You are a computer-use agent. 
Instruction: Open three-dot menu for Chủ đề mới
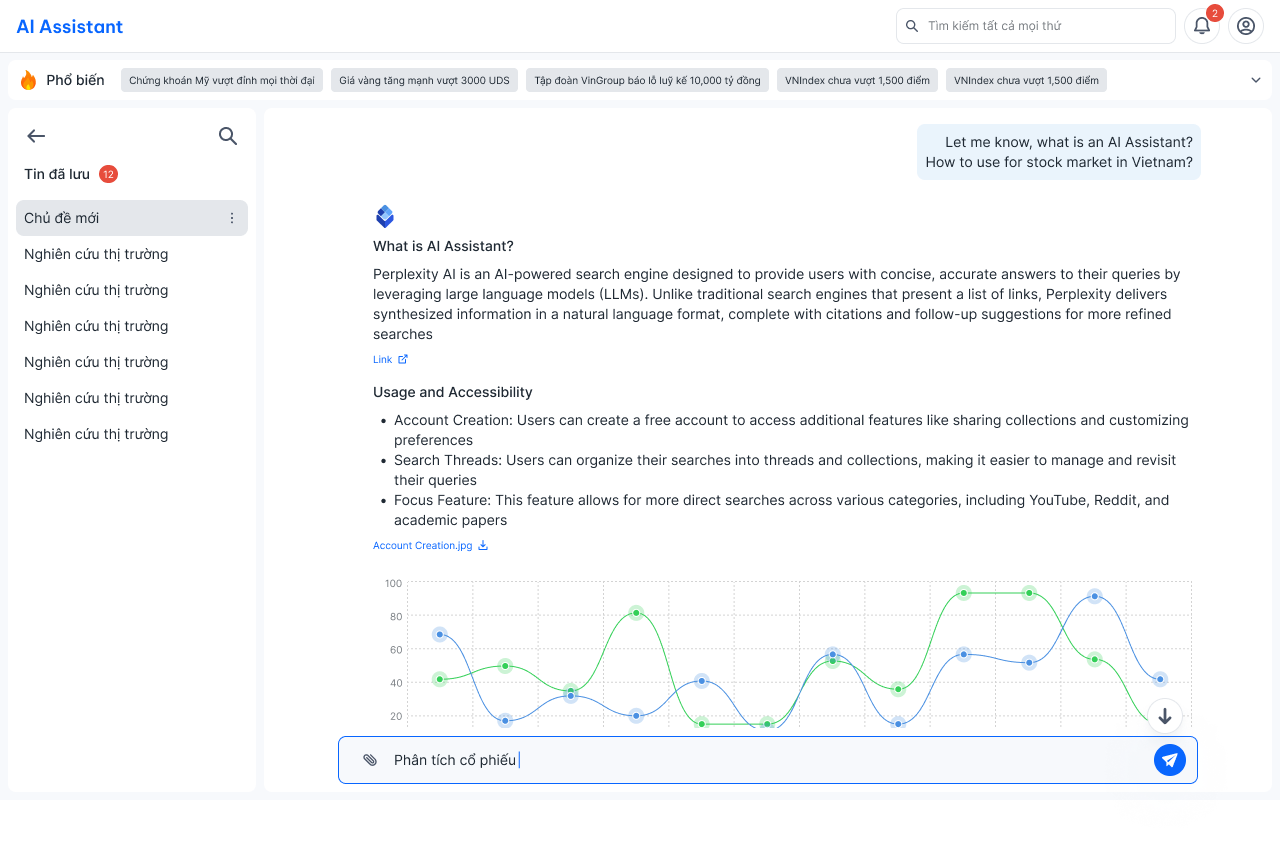click(x=232, y=218)
